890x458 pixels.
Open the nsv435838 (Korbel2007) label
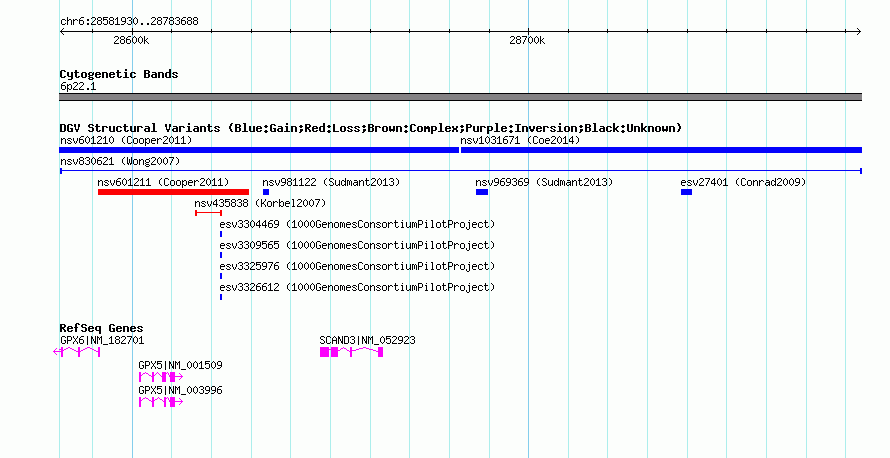coord(260,203)
